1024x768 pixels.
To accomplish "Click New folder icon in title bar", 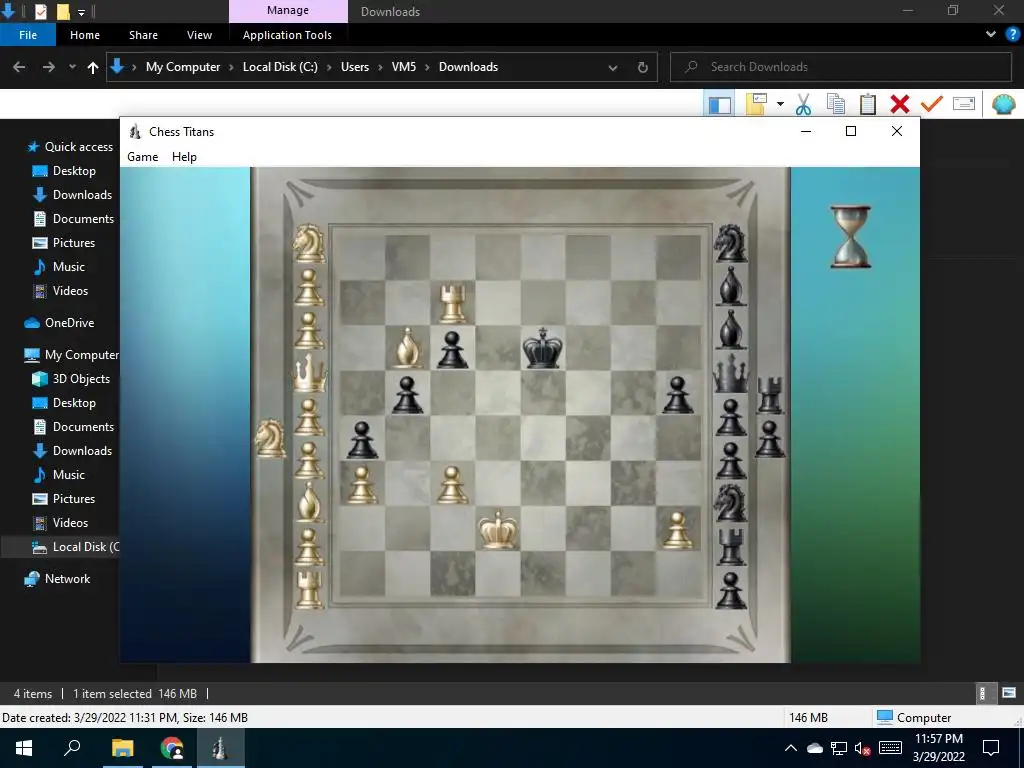I will [63, 12].
